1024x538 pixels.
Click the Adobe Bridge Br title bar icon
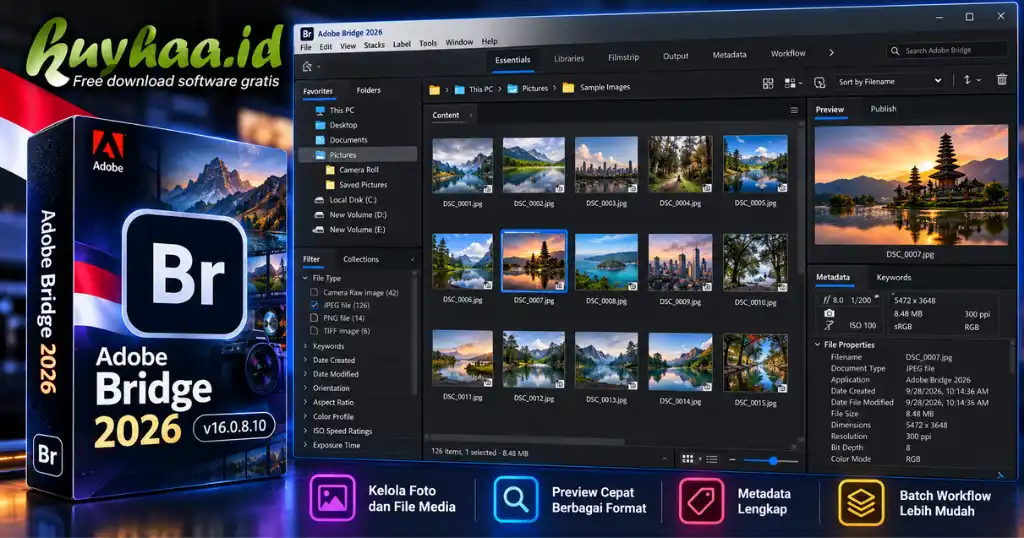[307, 34]
